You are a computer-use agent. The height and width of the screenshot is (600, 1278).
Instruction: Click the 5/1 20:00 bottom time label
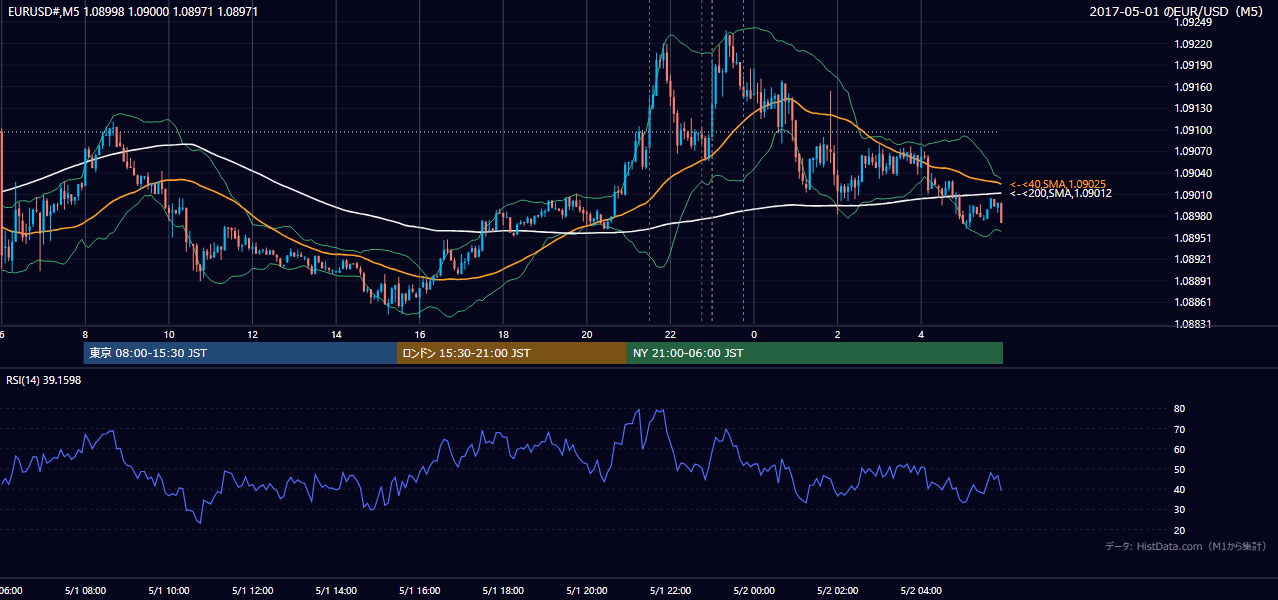tap(587, 590)
